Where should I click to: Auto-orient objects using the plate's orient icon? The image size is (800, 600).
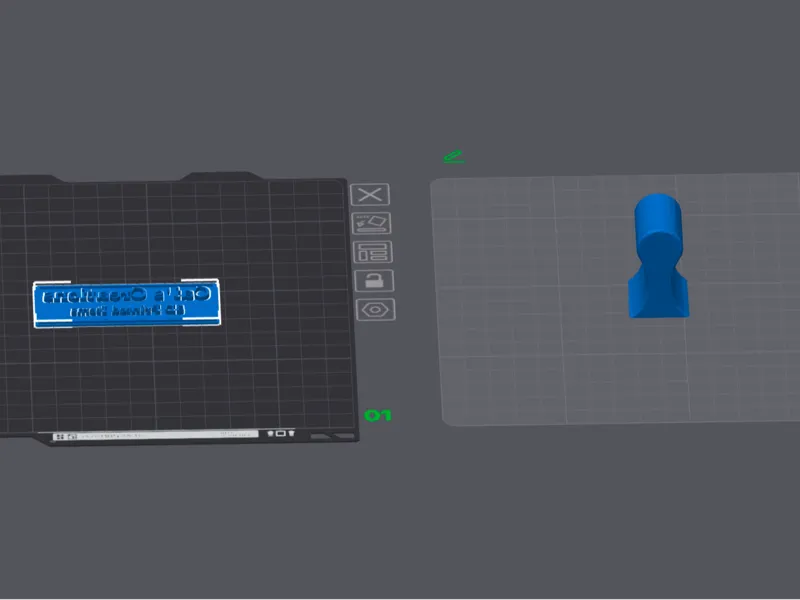pos(372,223)
